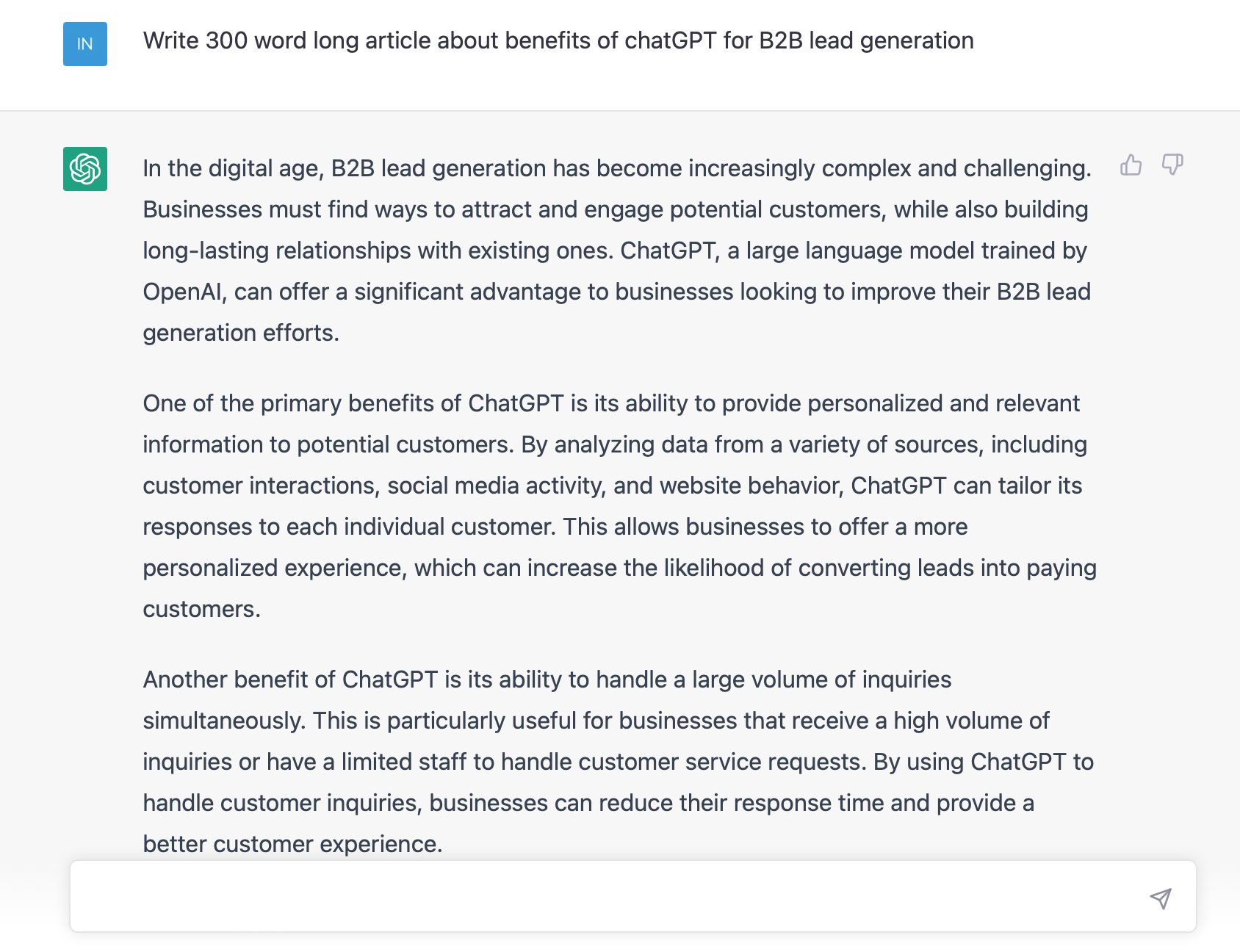Click the word 'simultaneously' in the third paragraph
This screenshot has height=952, width=1240.
tap(223, 721)
